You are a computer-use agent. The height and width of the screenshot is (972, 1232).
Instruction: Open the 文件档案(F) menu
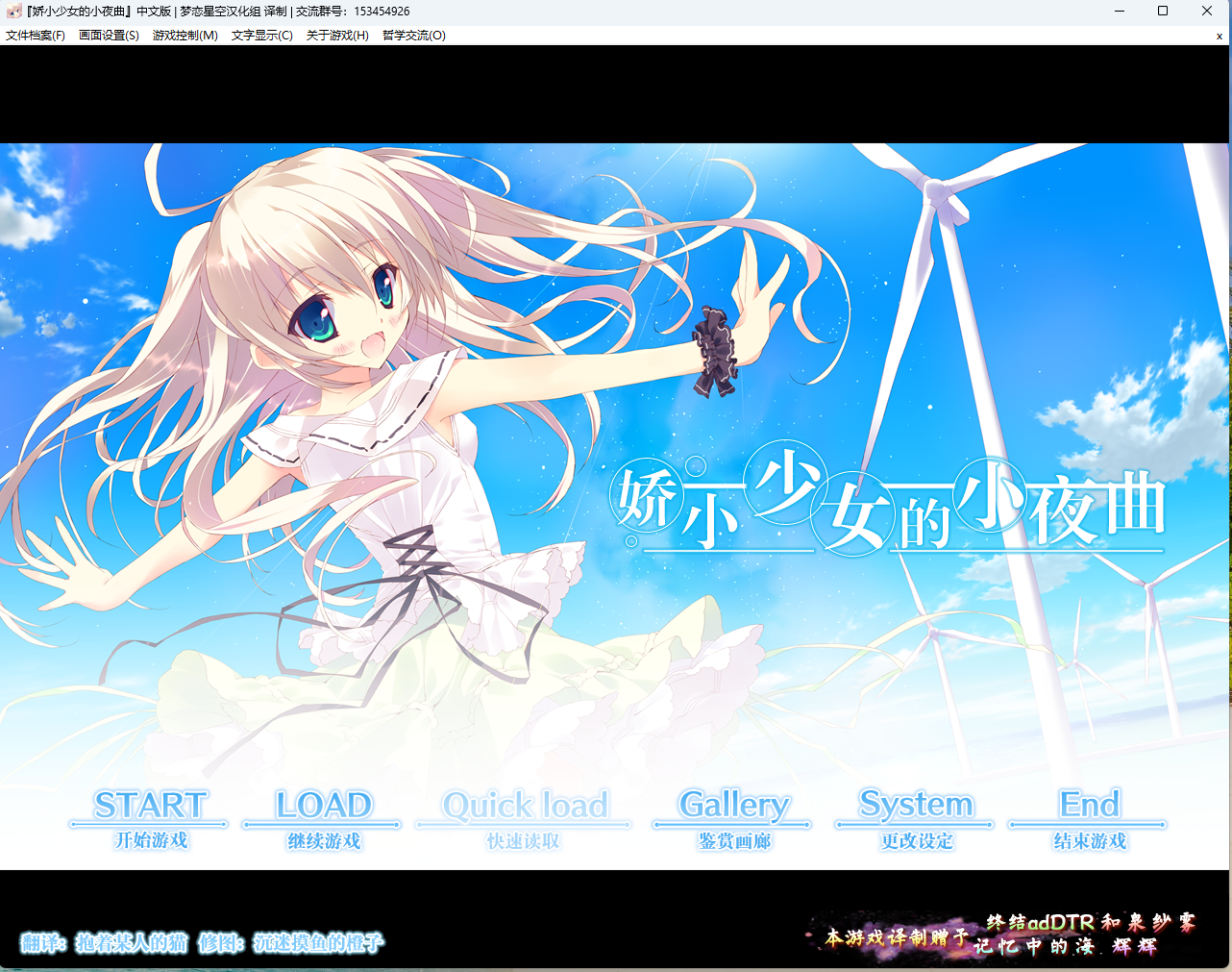pos(36,36)
